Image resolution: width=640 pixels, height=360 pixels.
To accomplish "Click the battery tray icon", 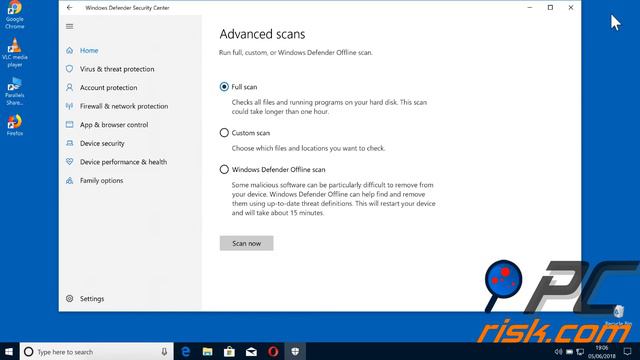I will point(569,352).
